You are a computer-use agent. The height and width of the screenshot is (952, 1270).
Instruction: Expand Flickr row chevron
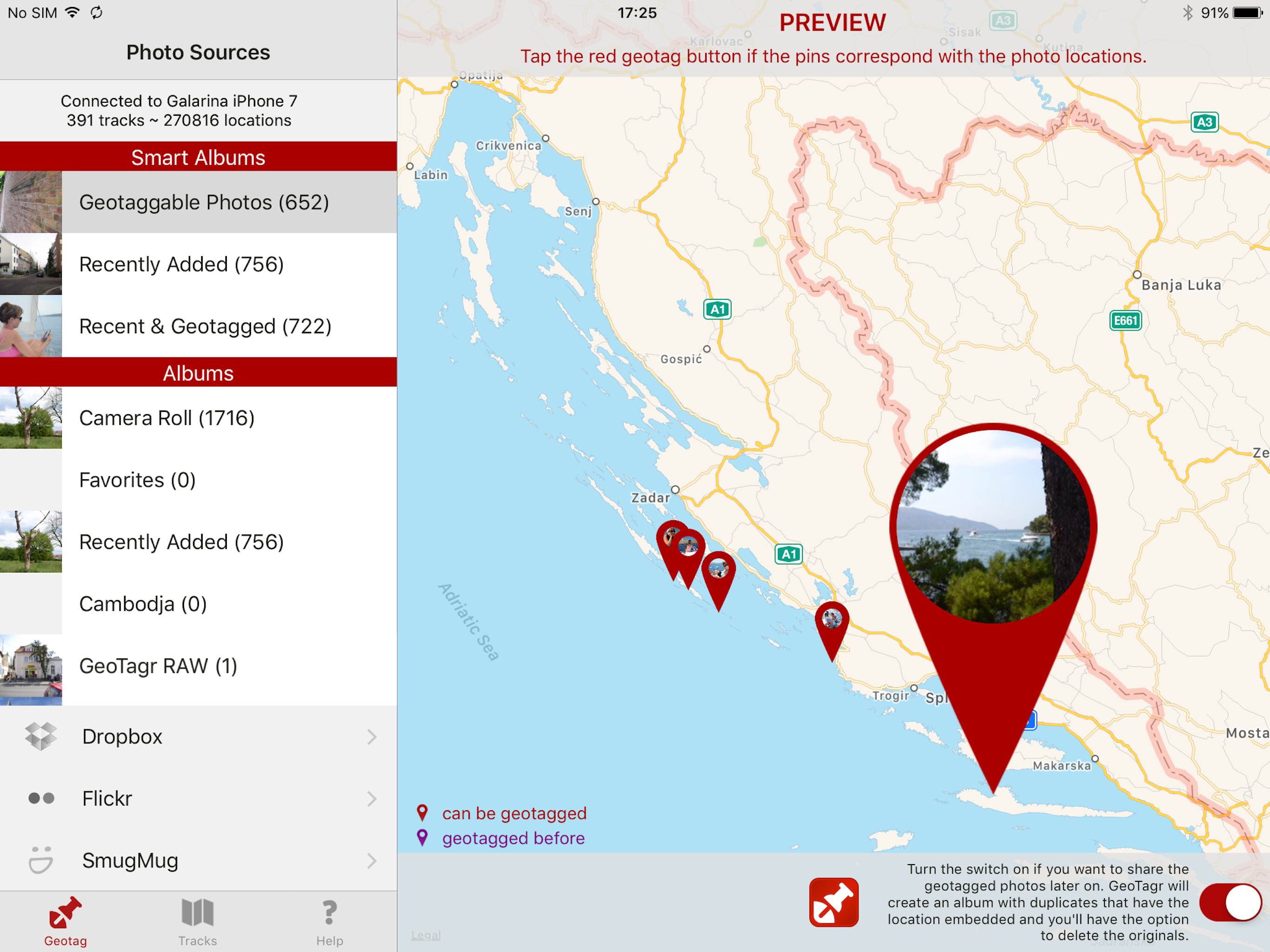pos(372,799)
